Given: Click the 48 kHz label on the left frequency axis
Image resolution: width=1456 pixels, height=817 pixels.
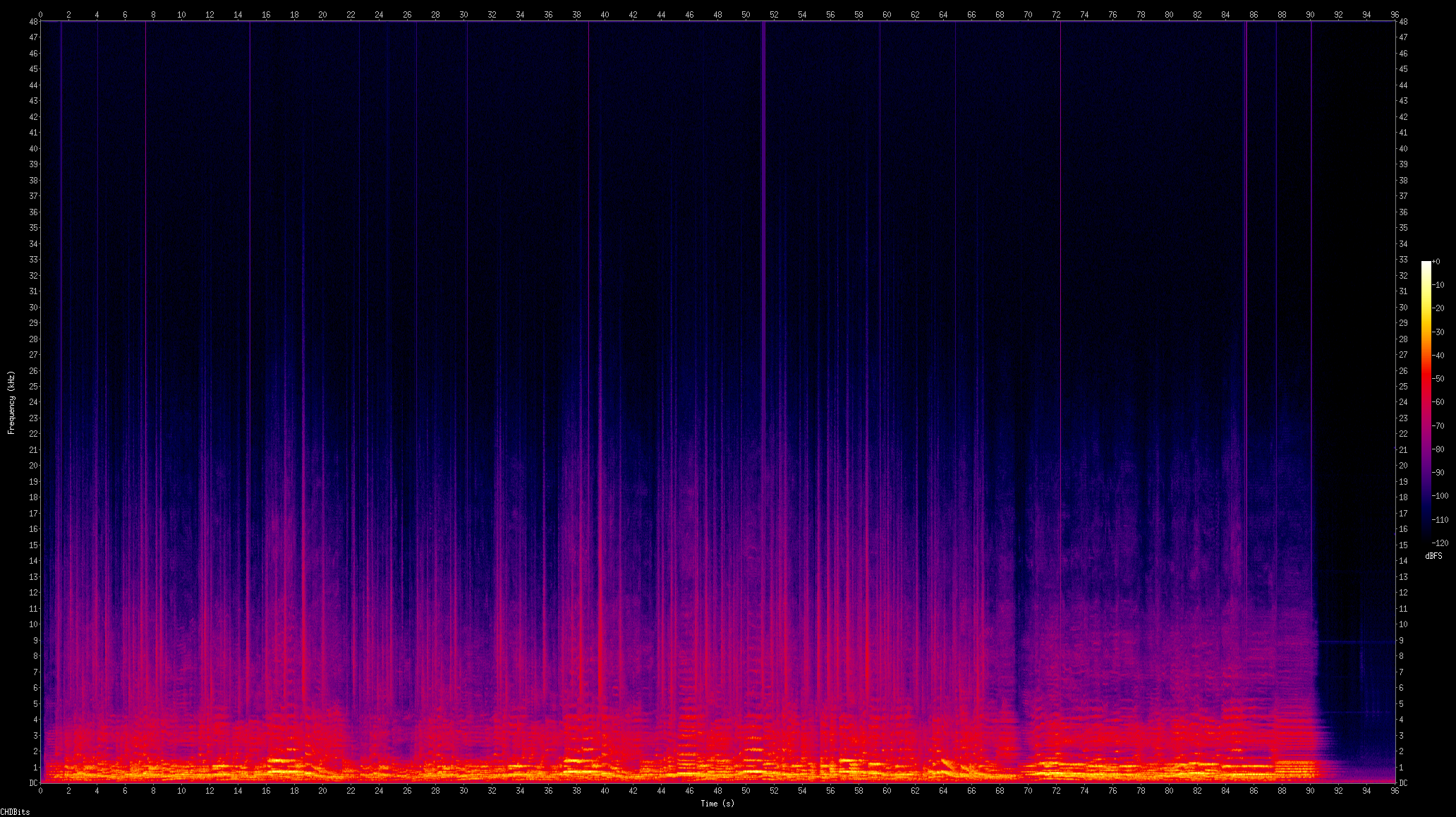Looking at the screenshot, I should (34, 21).
